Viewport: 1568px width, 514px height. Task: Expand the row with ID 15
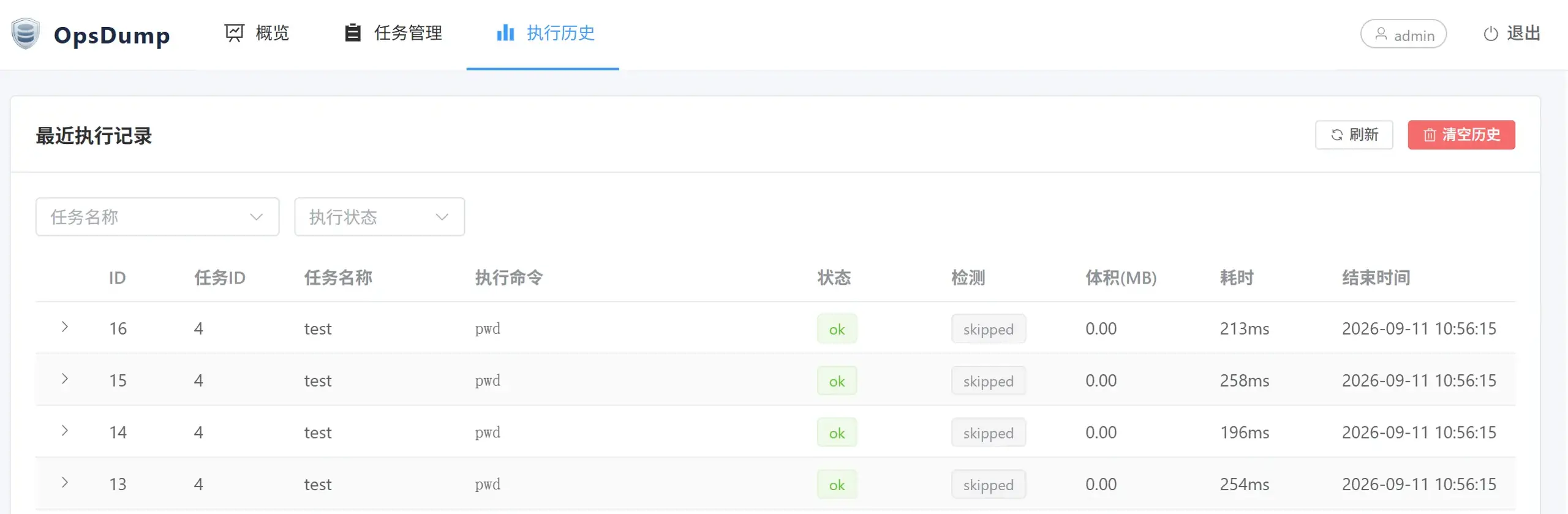tap(64, 380)
